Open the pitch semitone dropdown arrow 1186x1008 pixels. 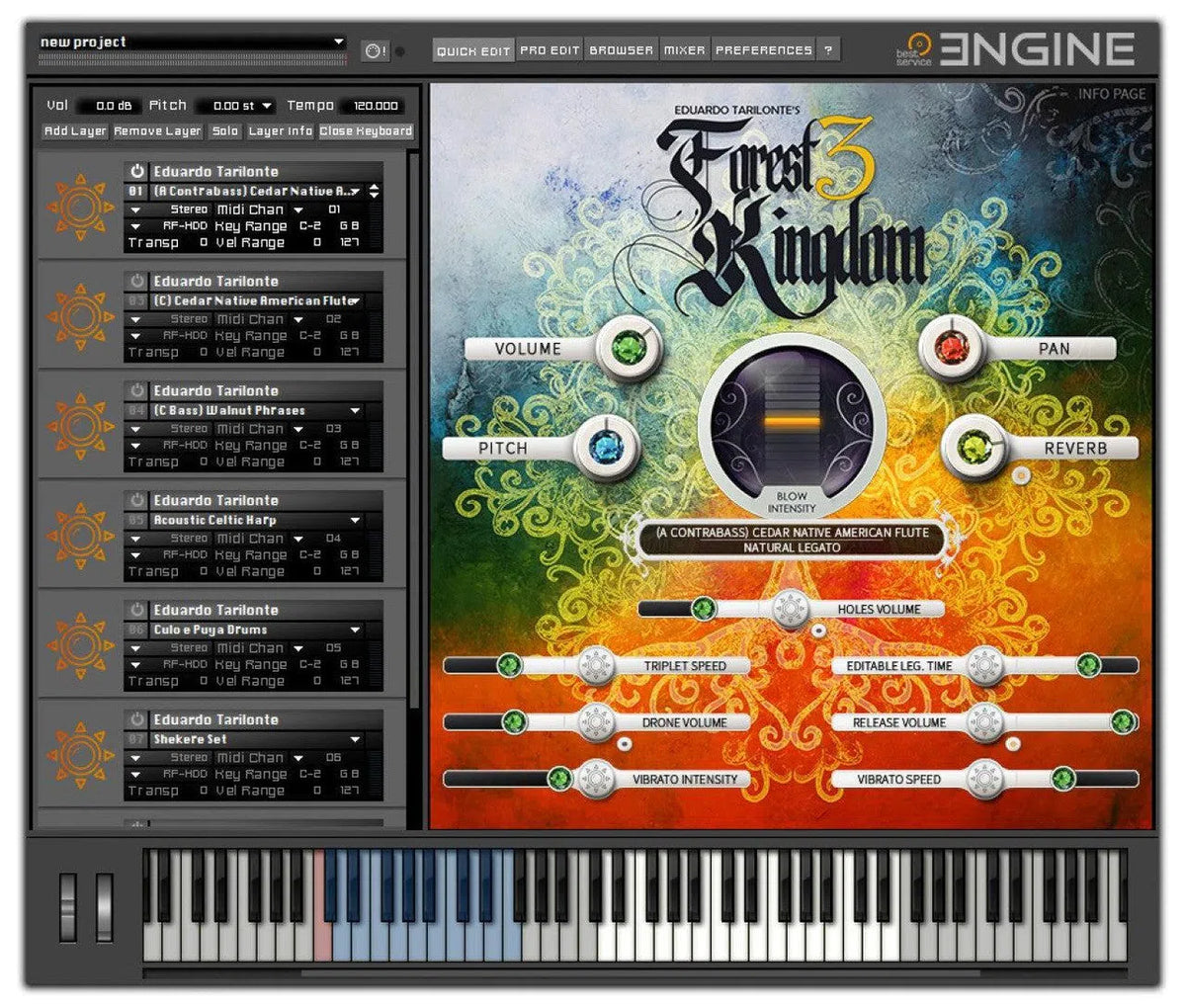(x=266, y=106)
